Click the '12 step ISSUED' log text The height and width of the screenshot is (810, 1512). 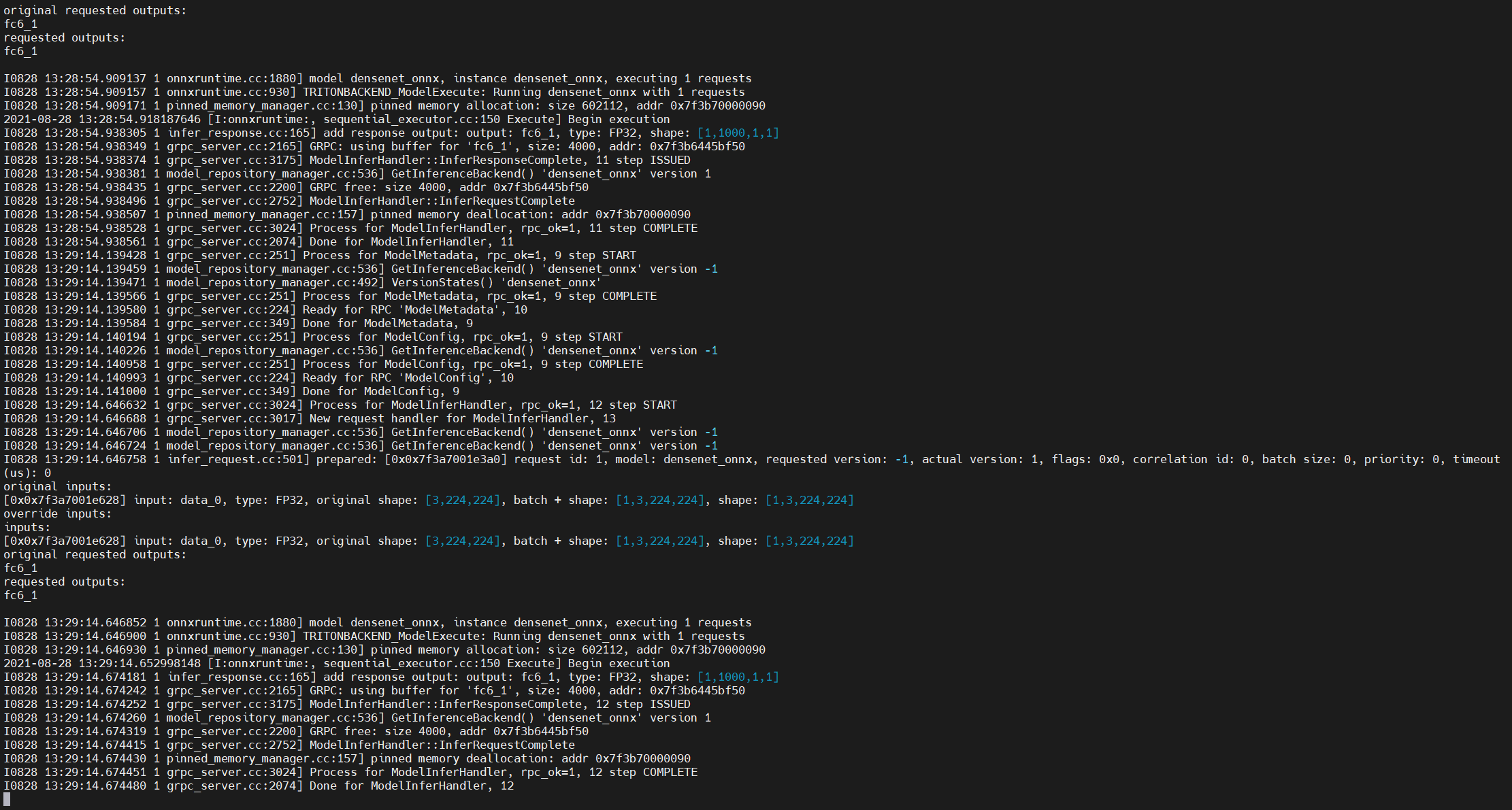point(643,705)
